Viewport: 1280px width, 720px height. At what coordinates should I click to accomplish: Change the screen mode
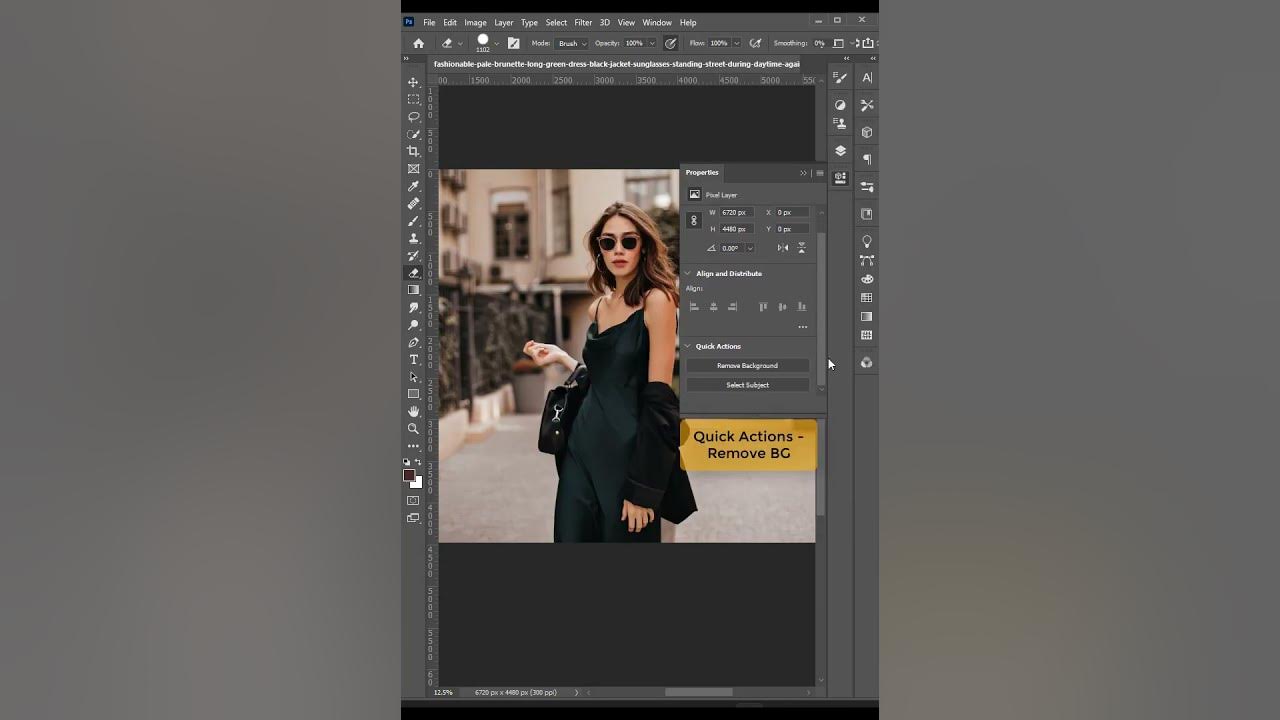click(x=413, y=518)
